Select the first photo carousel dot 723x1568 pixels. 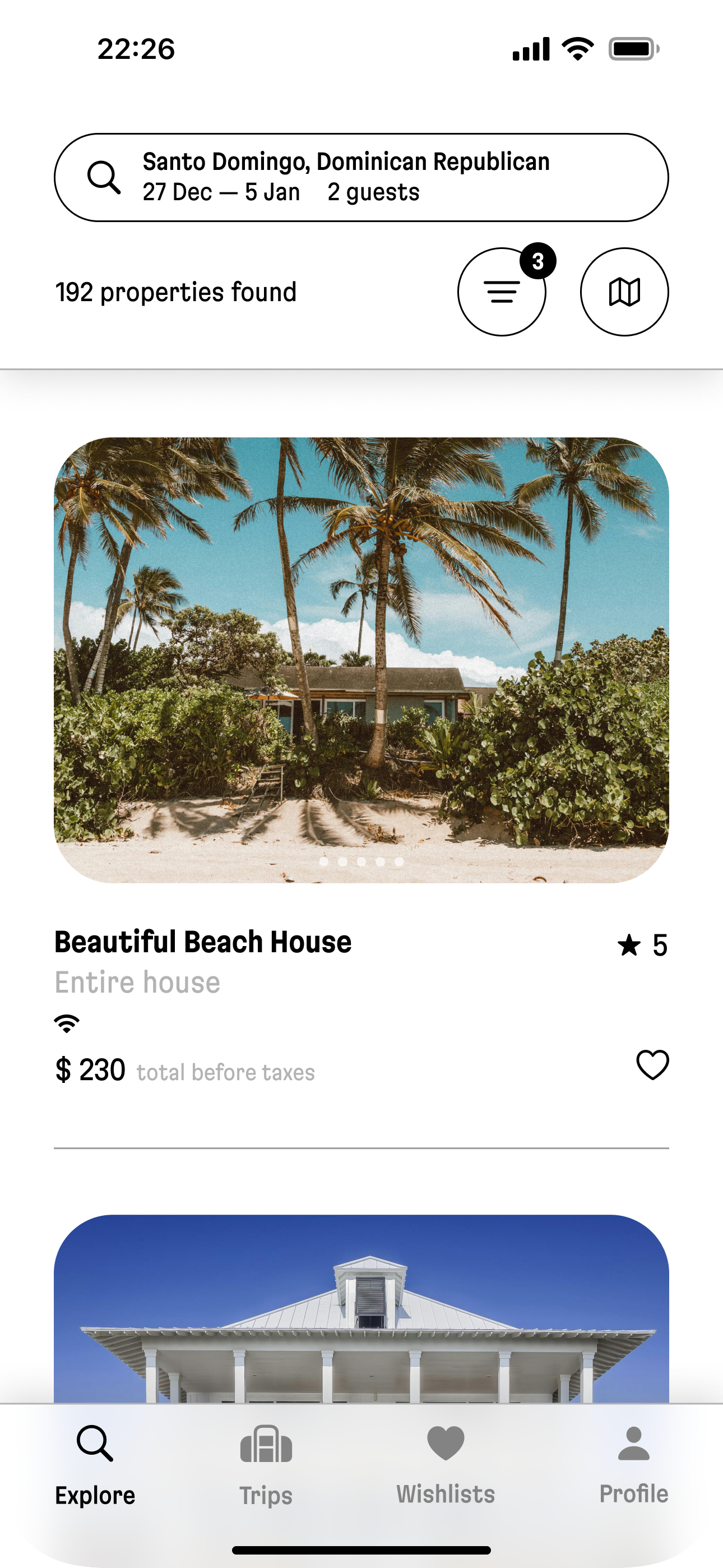(324, 861)
